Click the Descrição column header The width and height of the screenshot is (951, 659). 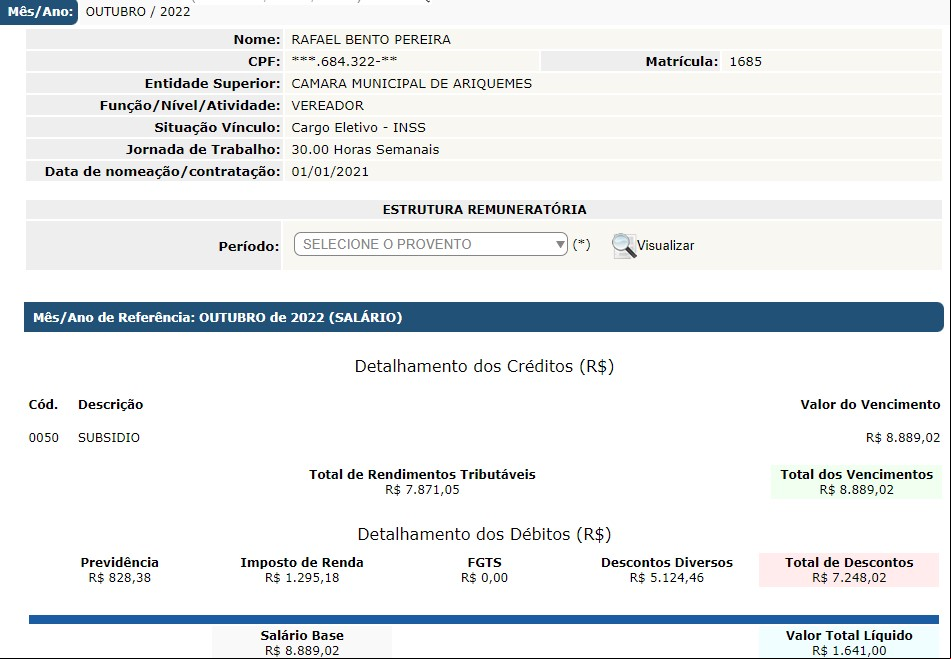coord(110,404)
